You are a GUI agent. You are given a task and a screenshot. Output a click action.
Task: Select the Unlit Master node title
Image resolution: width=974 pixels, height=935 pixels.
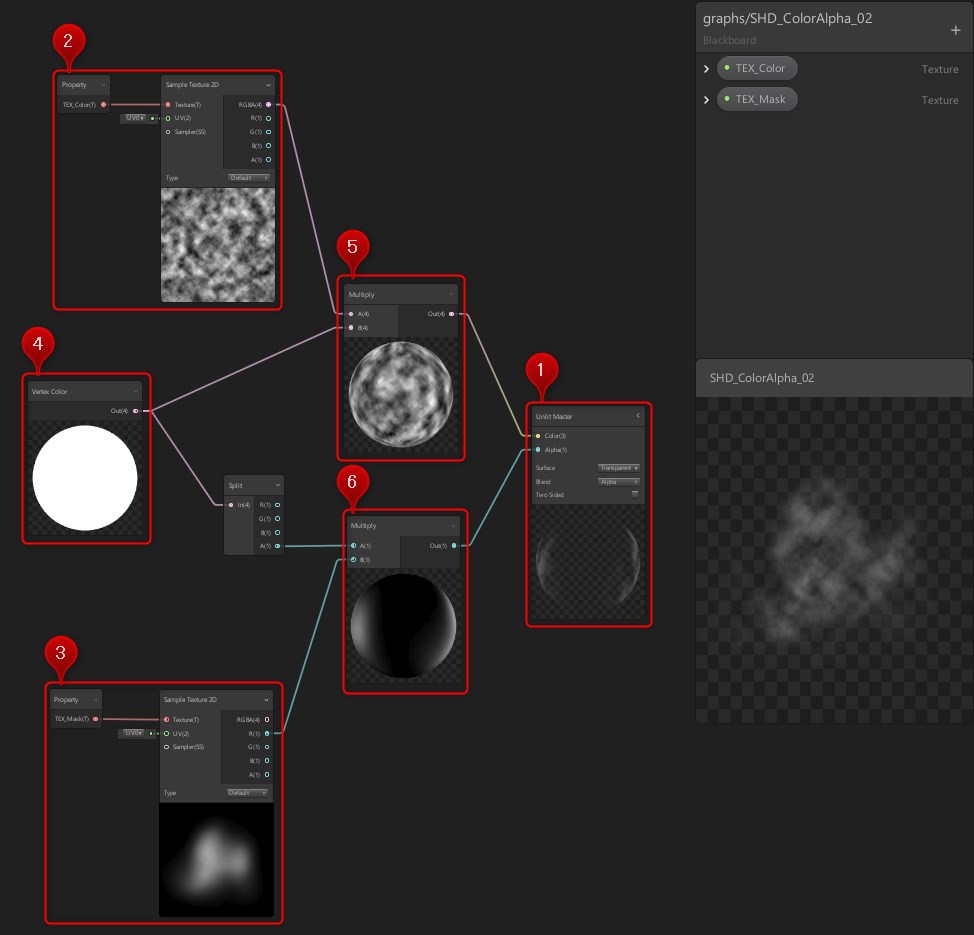click(553, 416)
